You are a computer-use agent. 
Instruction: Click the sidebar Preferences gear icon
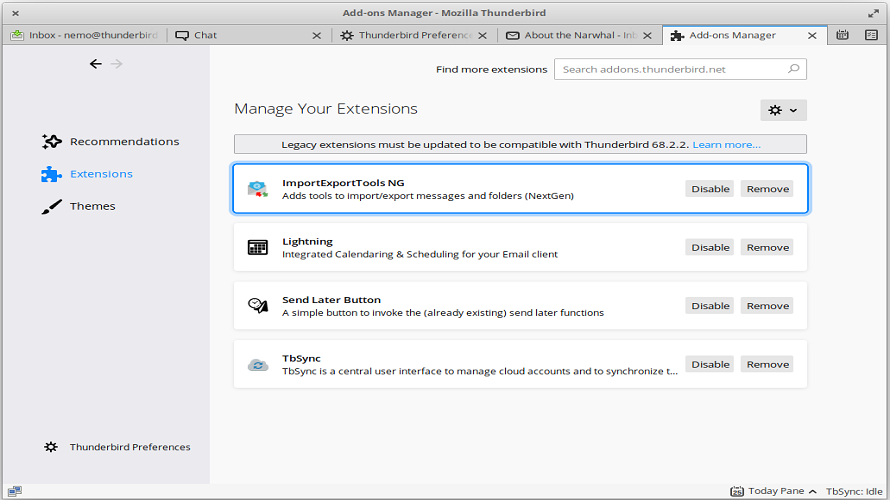point(51,447)
